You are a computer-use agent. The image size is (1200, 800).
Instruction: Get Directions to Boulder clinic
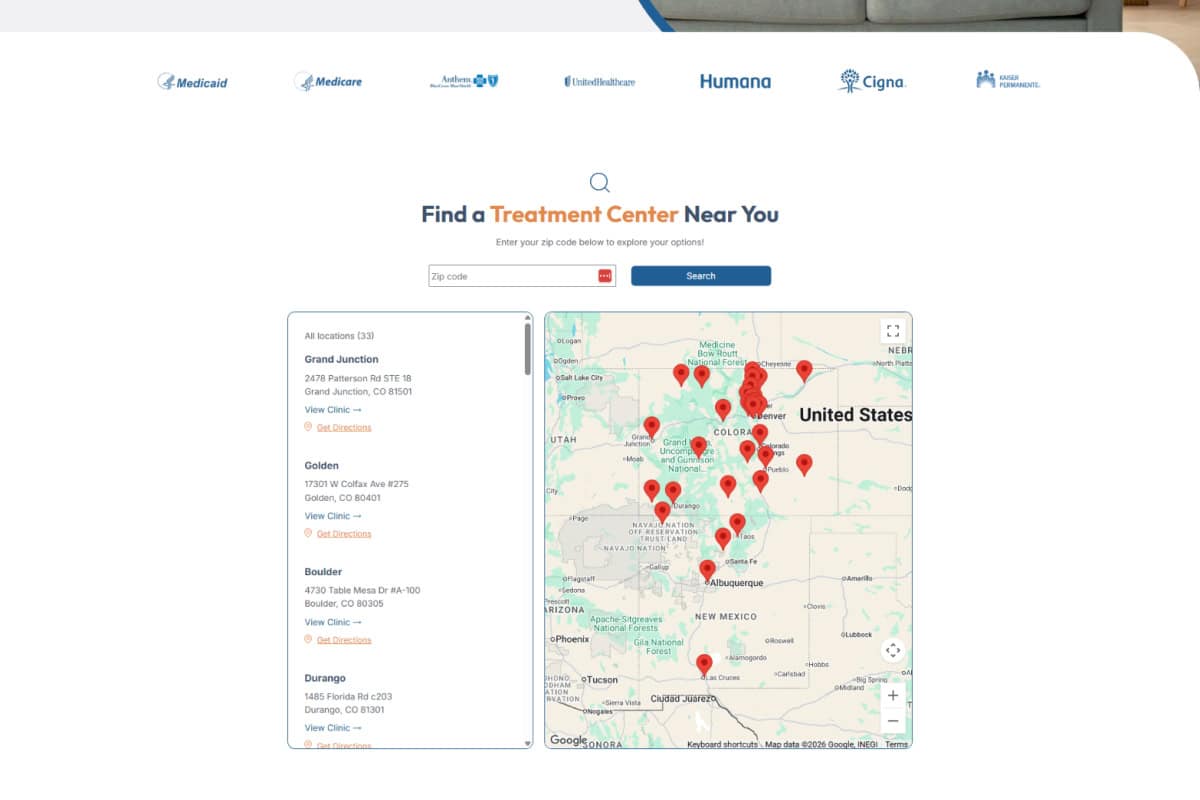[x=344, y=640]
